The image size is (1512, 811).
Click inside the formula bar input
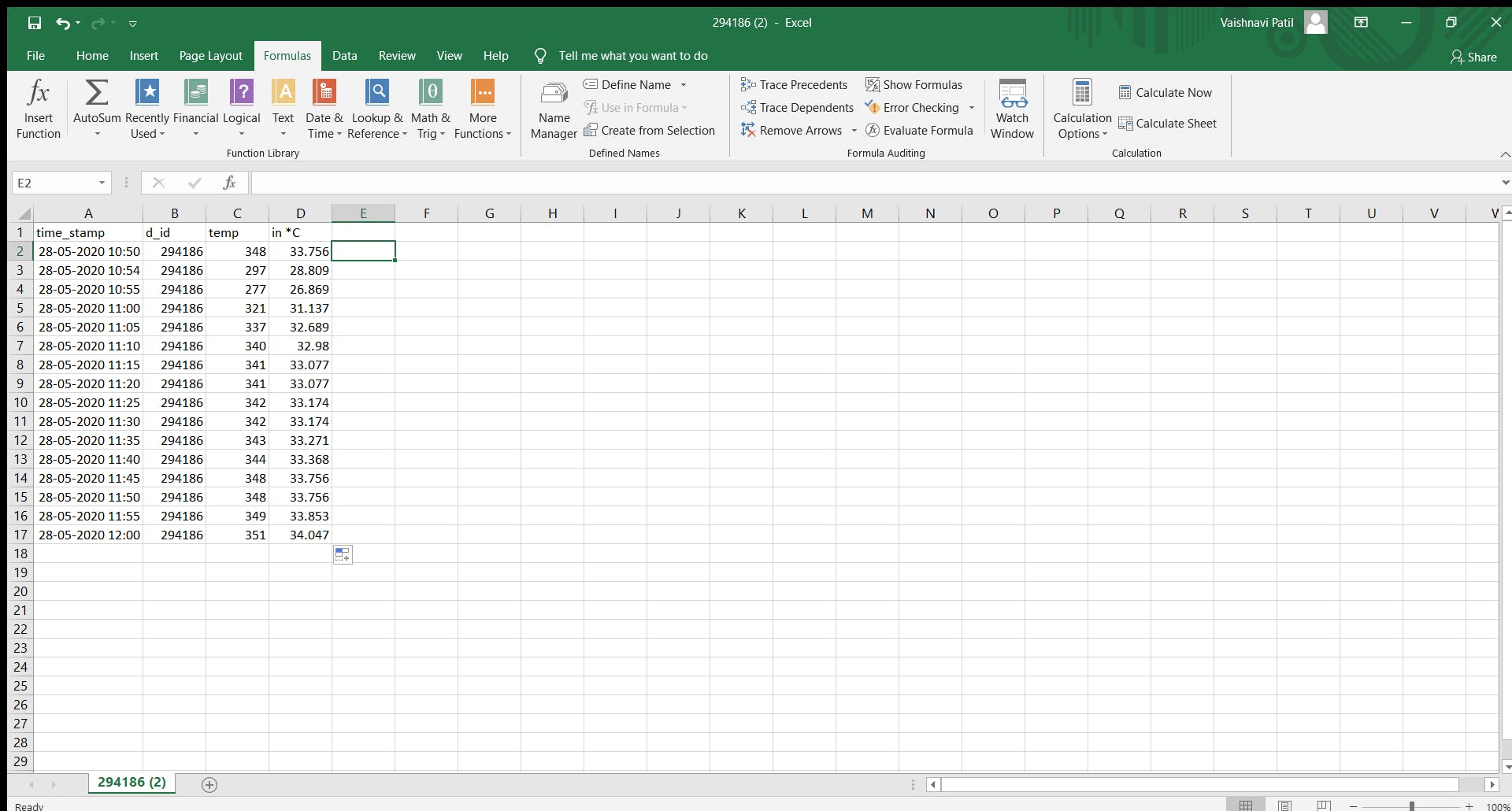coord(874,183)
